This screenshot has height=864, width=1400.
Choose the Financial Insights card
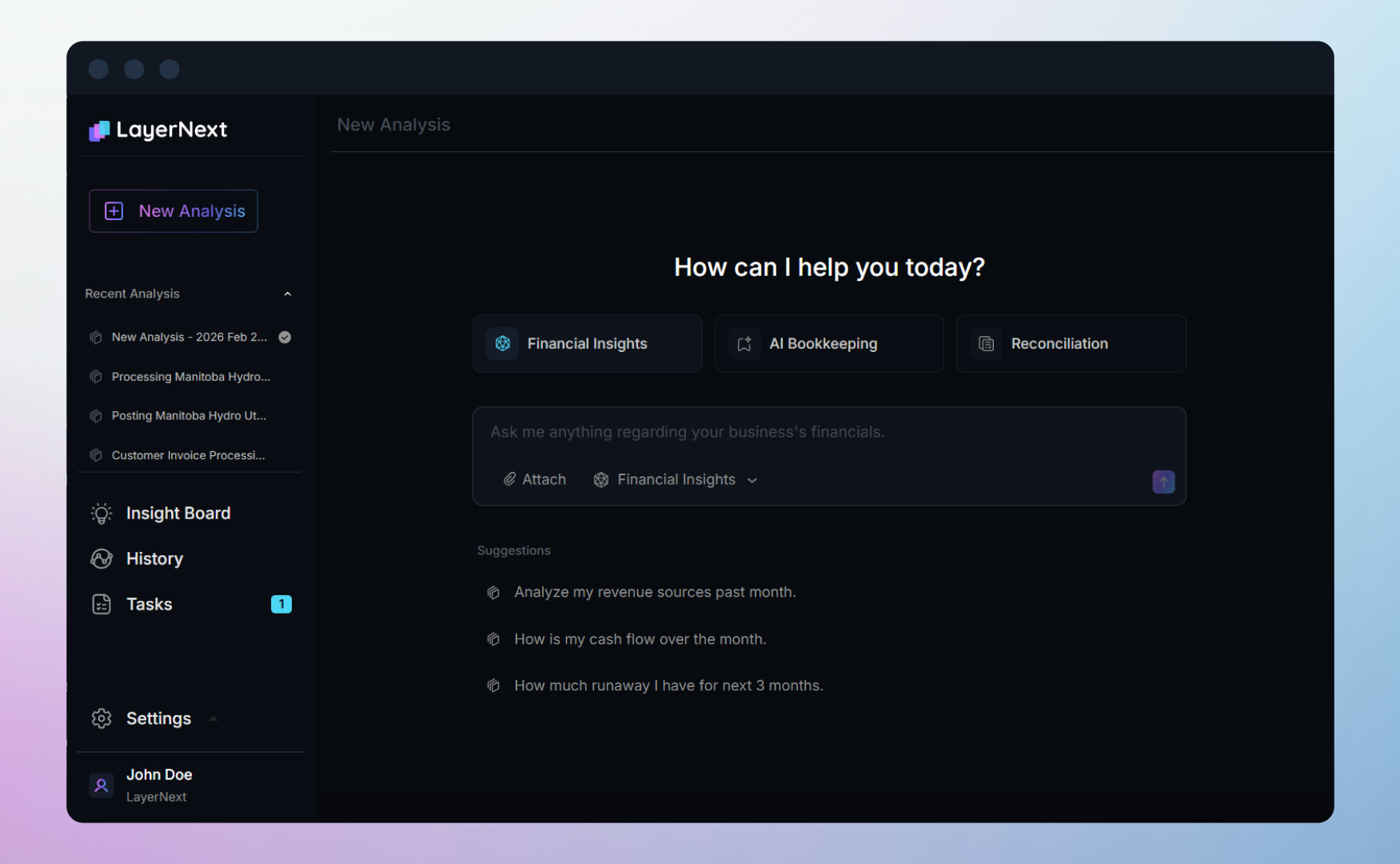[588, 344]
